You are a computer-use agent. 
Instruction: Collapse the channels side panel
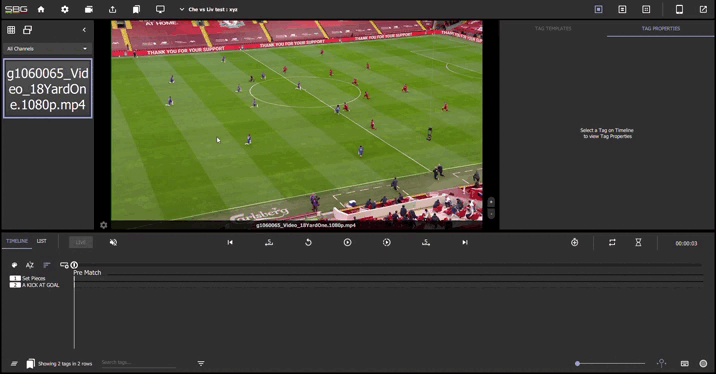click(84, 30)
